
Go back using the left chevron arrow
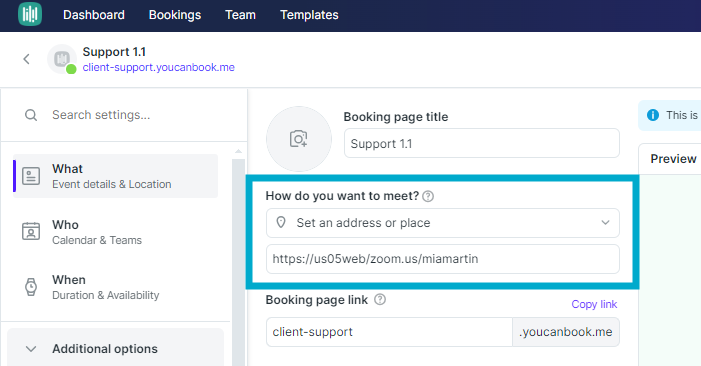[26, 59]
